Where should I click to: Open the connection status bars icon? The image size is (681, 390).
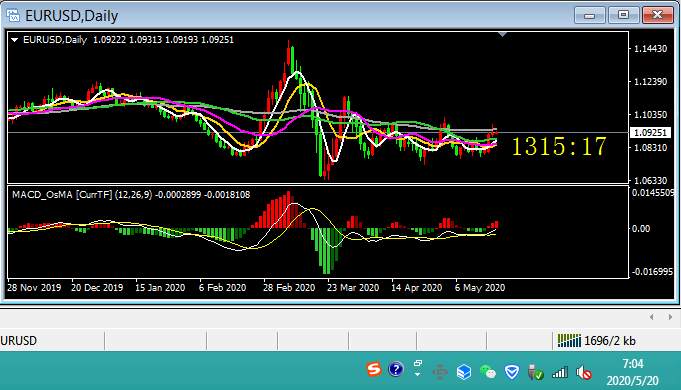coord(569,340)
